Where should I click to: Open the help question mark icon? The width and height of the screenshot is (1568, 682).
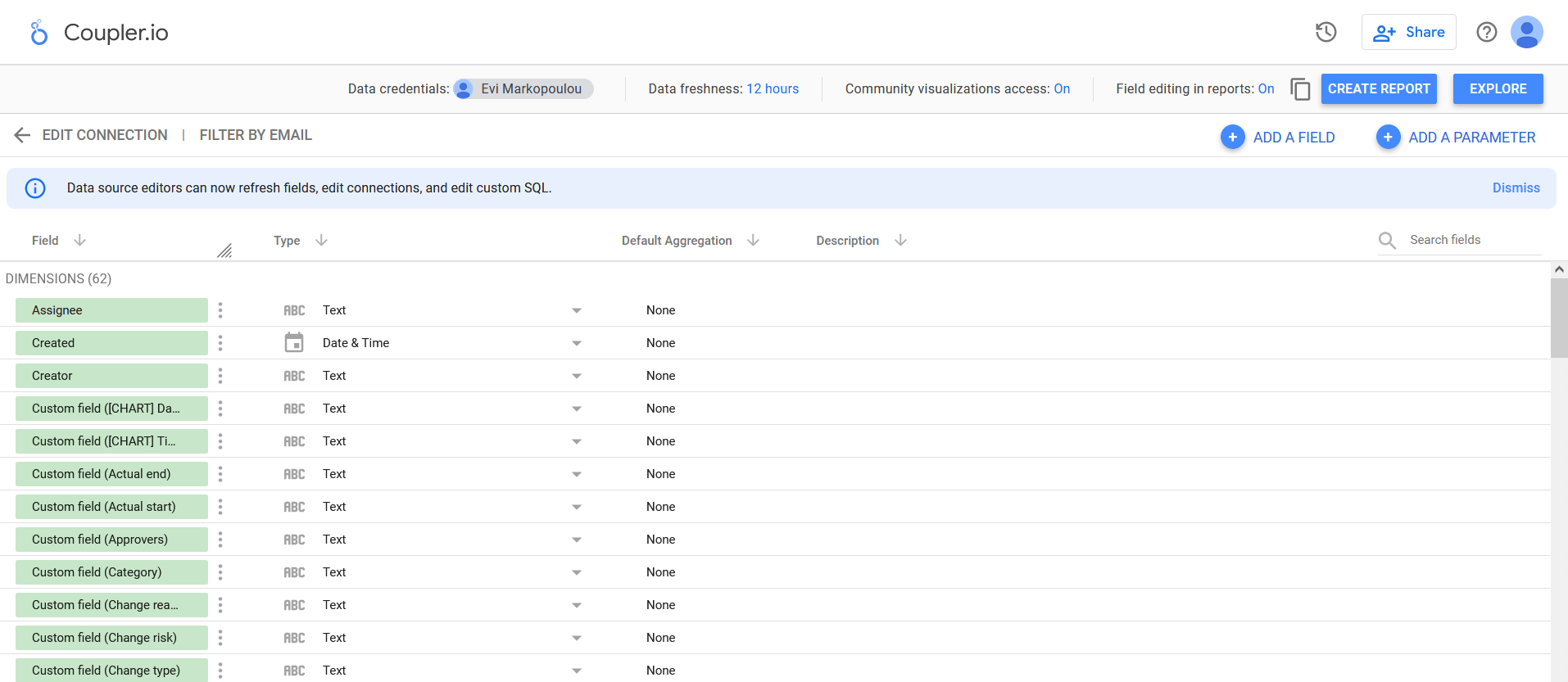click(x=1487, y=32)
